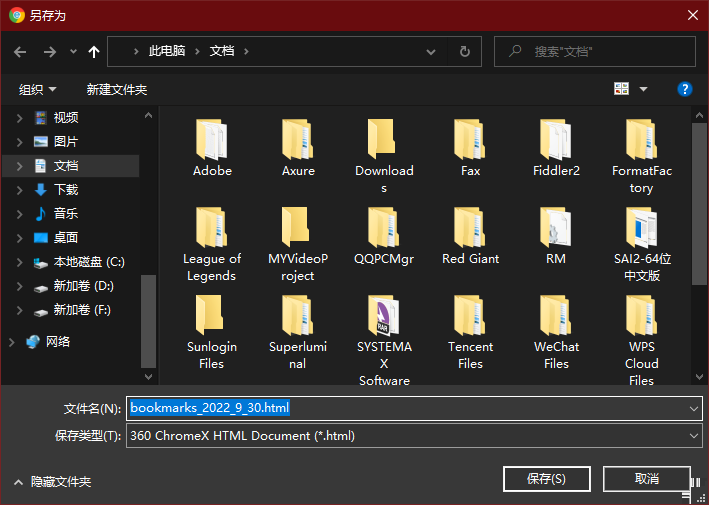Select the Fax folder
Viewport: 709px width, 505px height.
[x=470, y=147]
